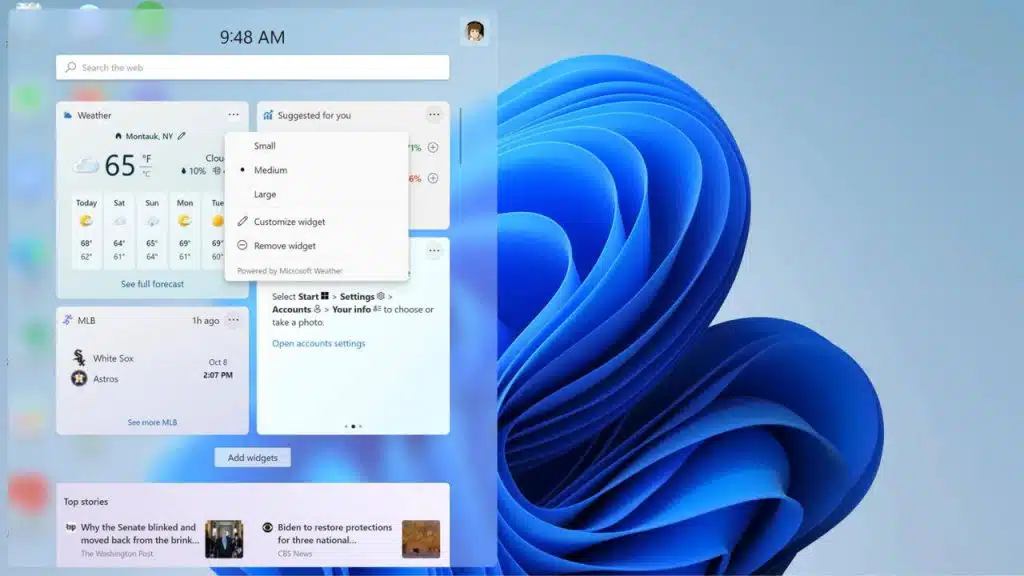The width and height of the screenshot is (1024, 576).
Task: Switch temperature display to Celsius
Action: [147, 170]
